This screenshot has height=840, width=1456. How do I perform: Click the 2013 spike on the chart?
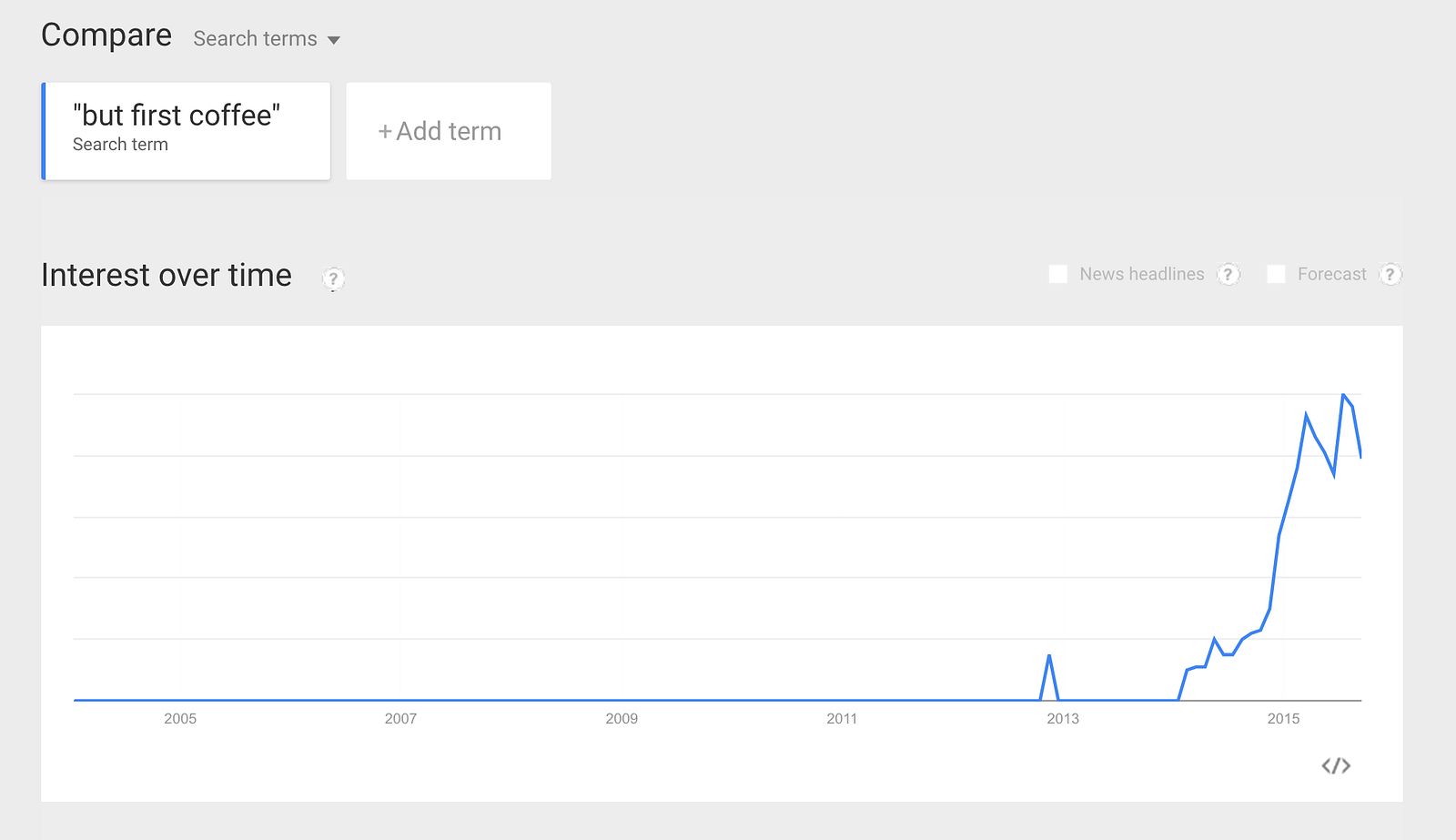(x=1049, y=656)
